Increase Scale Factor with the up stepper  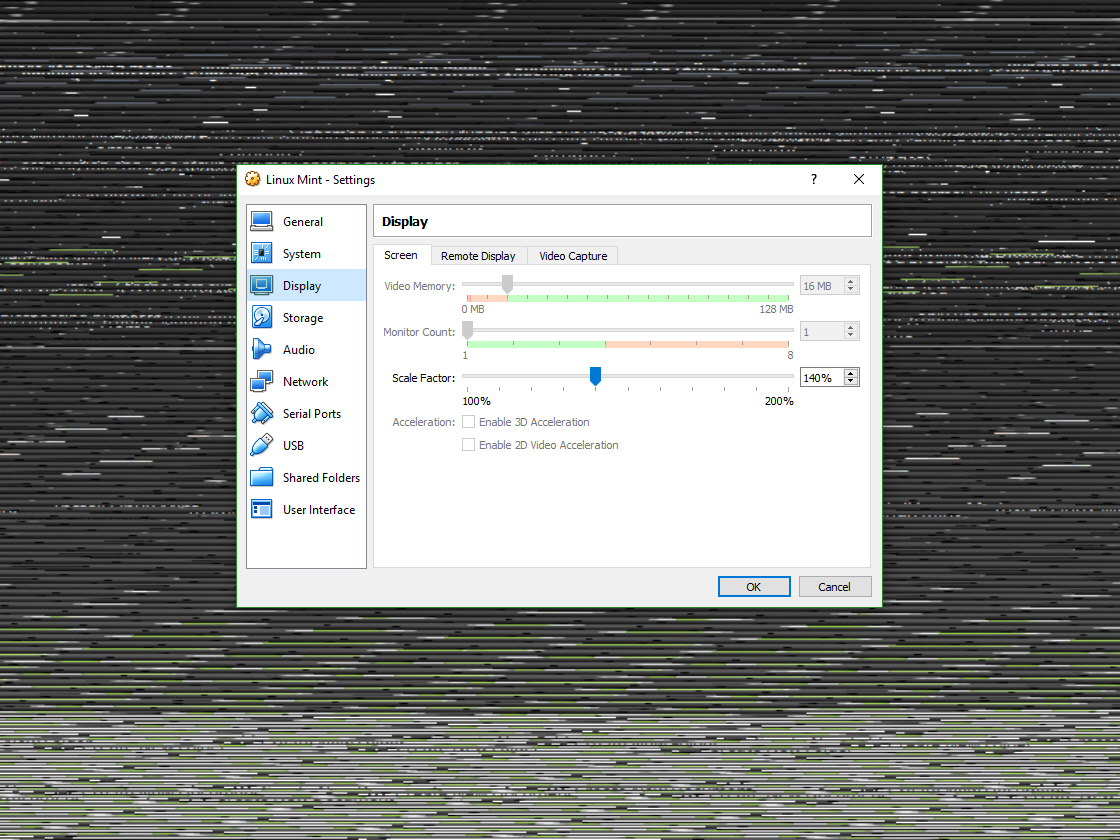(849, 372)
